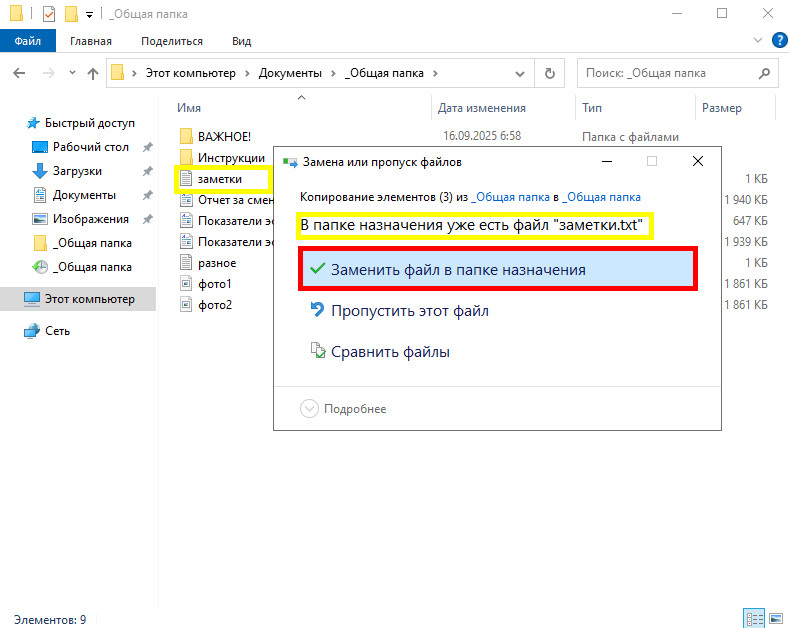Choose Пропустить этот файл option
This screenshot has width=789, height=628.
[409, 311]
